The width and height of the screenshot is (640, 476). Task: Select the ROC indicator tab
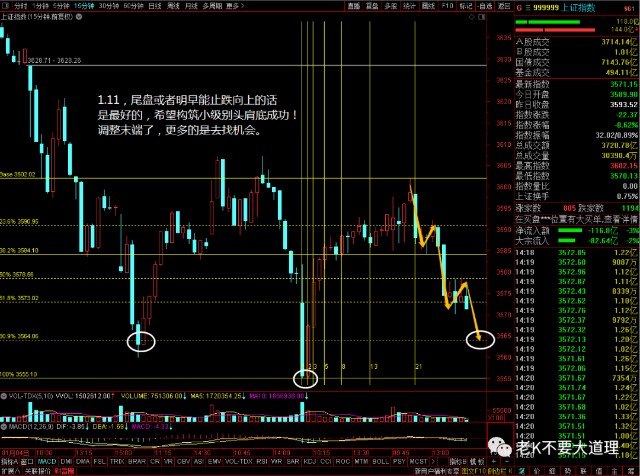(342, 461)
